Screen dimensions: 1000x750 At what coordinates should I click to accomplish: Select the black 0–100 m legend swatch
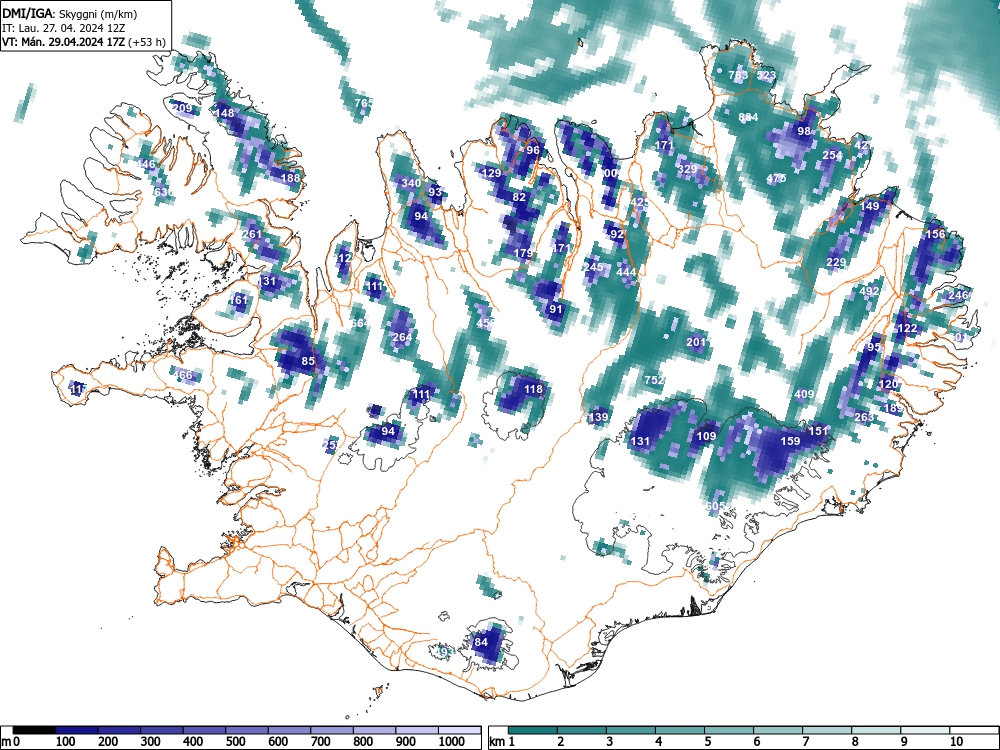(34, 730)
